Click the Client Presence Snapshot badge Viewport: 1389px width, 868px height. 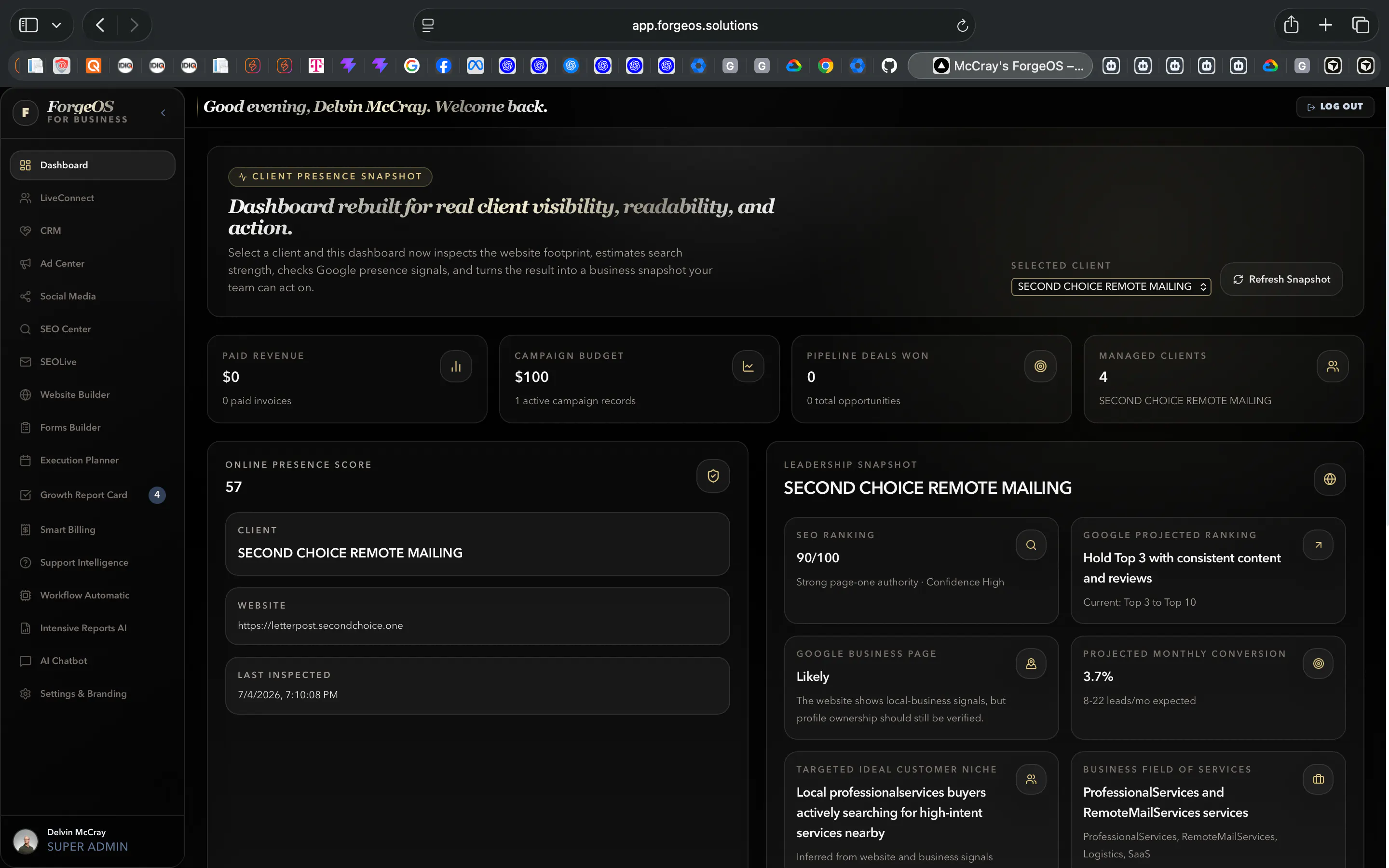pyautogui.click(x=330, y=177)
